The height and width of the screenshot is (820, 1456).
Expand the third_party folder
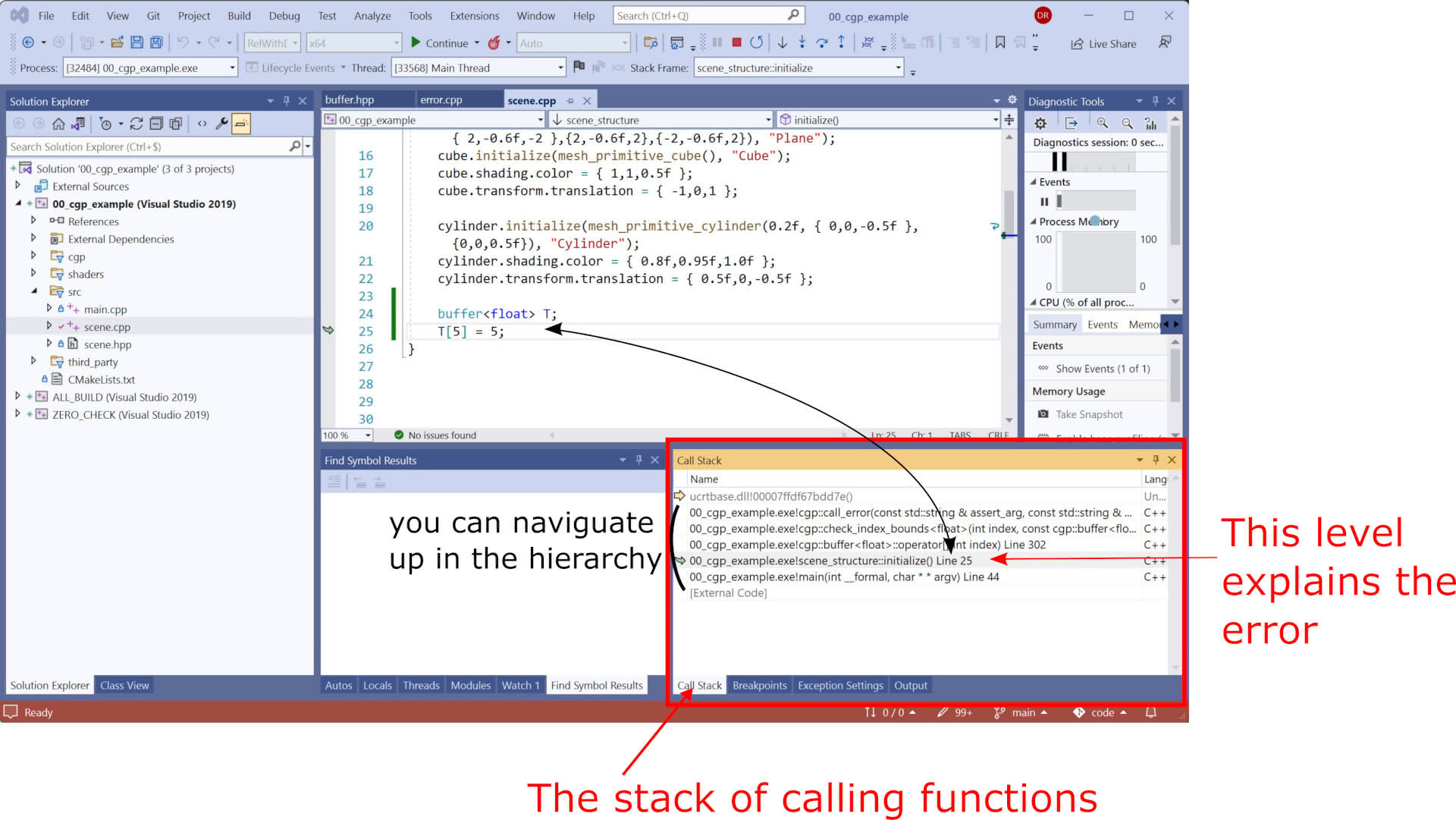point(33,362)
